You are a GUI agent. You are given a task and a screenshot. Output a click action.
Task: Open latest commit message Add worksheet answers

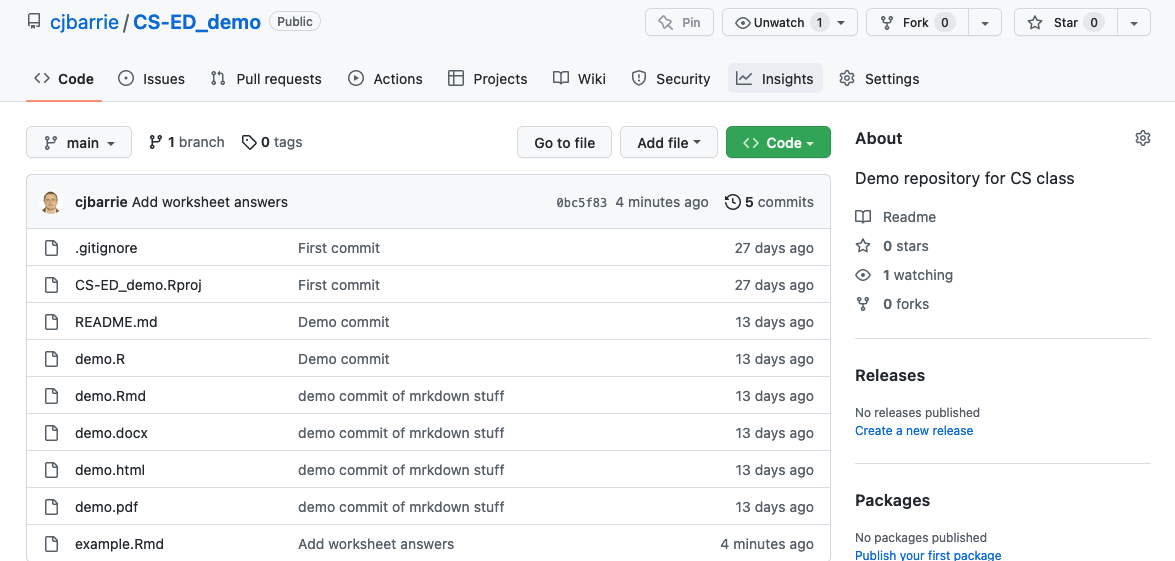point(210,202)
